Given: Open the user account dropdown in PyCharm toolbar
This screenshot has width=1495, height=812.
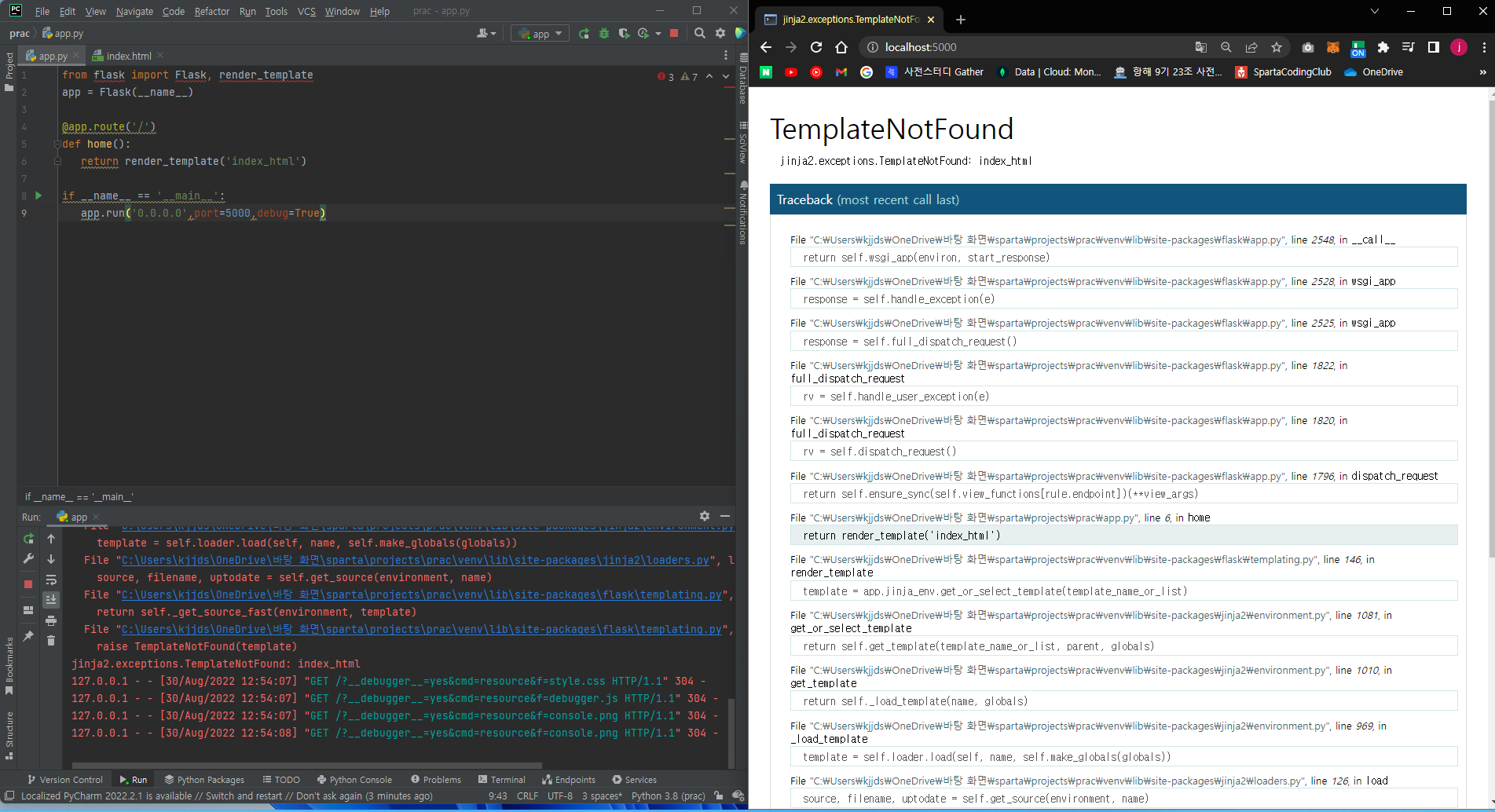Looking at the screenshot, I should (486, 34).
